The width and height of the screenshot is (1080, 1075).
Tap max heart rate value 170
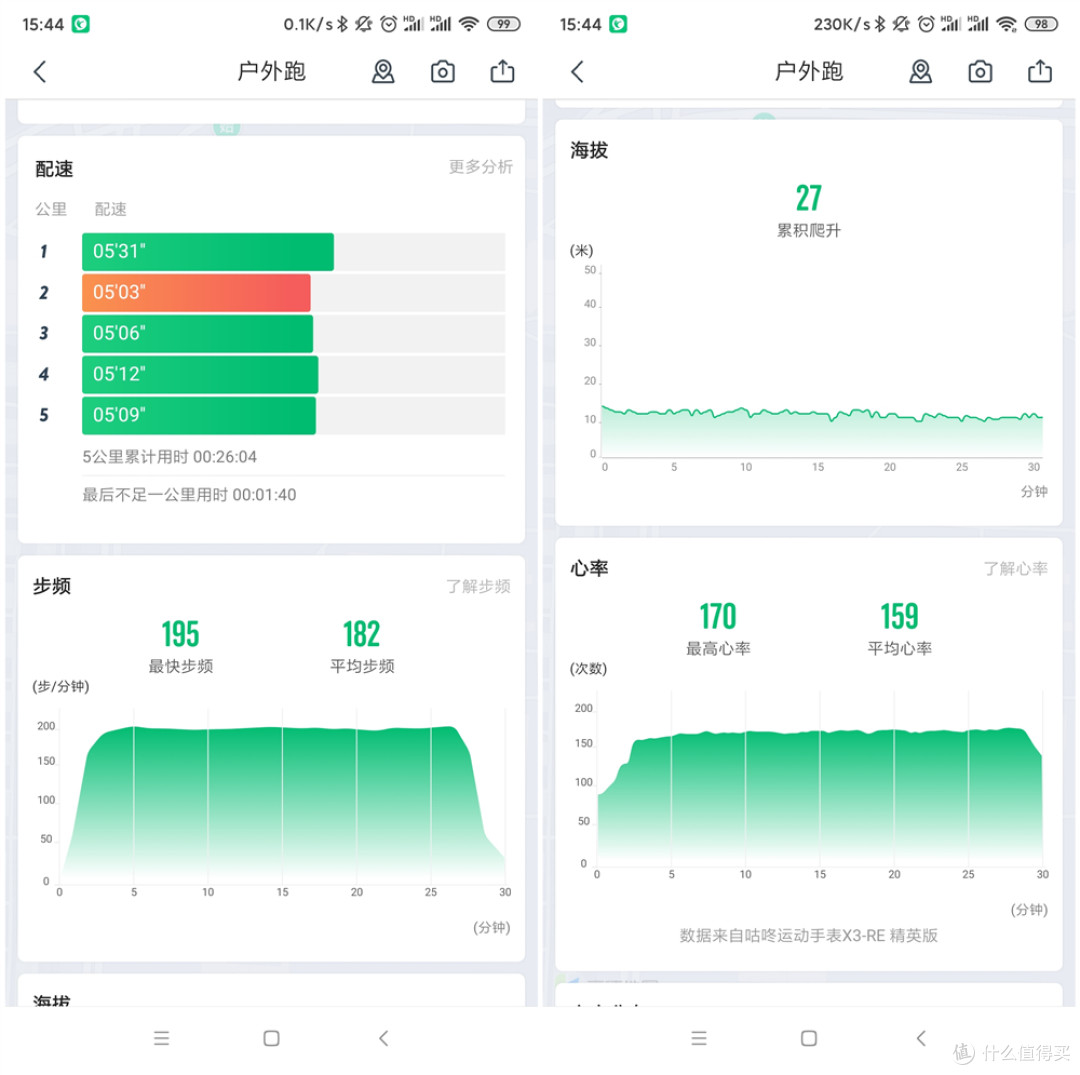[x=718, y=616]
